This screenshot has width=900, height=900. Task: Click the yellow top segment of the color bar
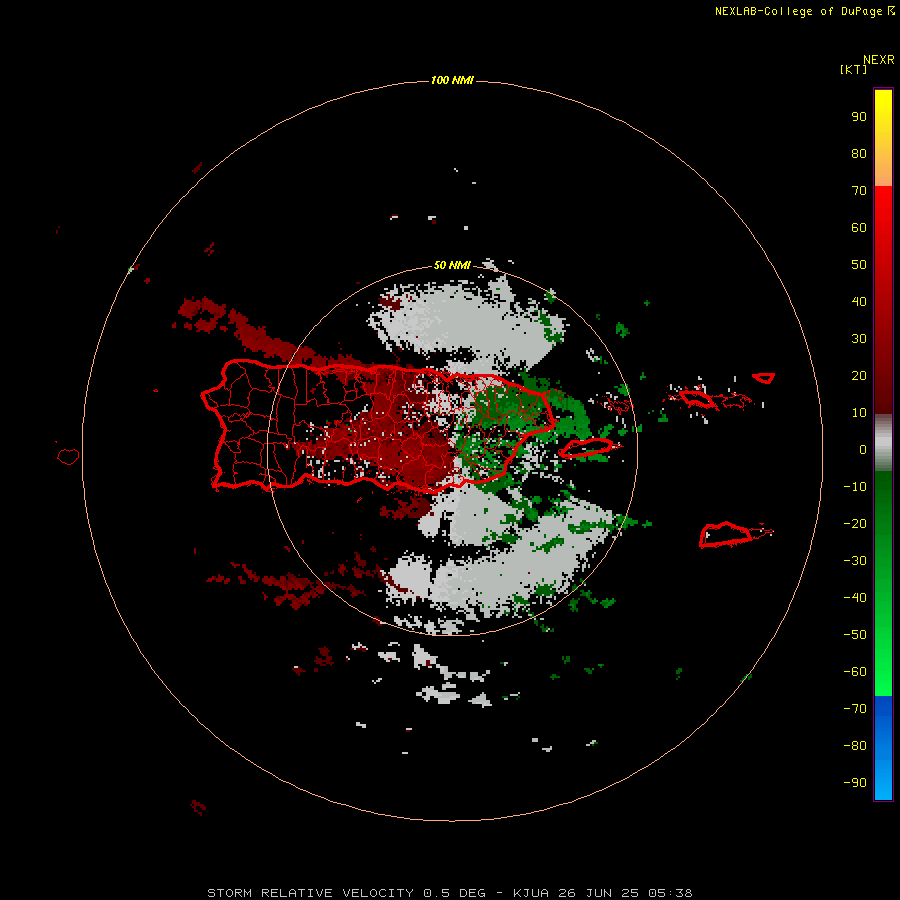tap(883, 138)
